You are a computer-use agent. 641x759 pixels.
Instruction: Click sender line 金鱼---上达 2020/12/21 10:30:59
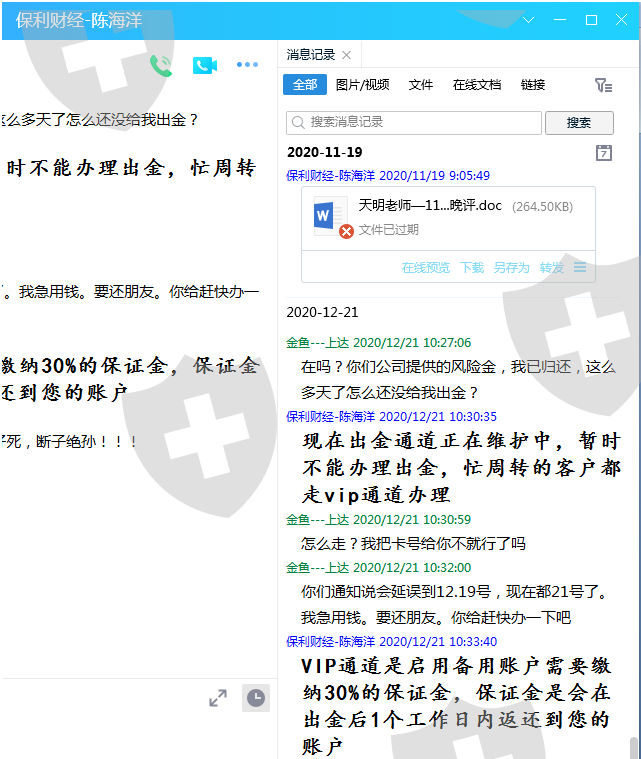tap(378, 519)
